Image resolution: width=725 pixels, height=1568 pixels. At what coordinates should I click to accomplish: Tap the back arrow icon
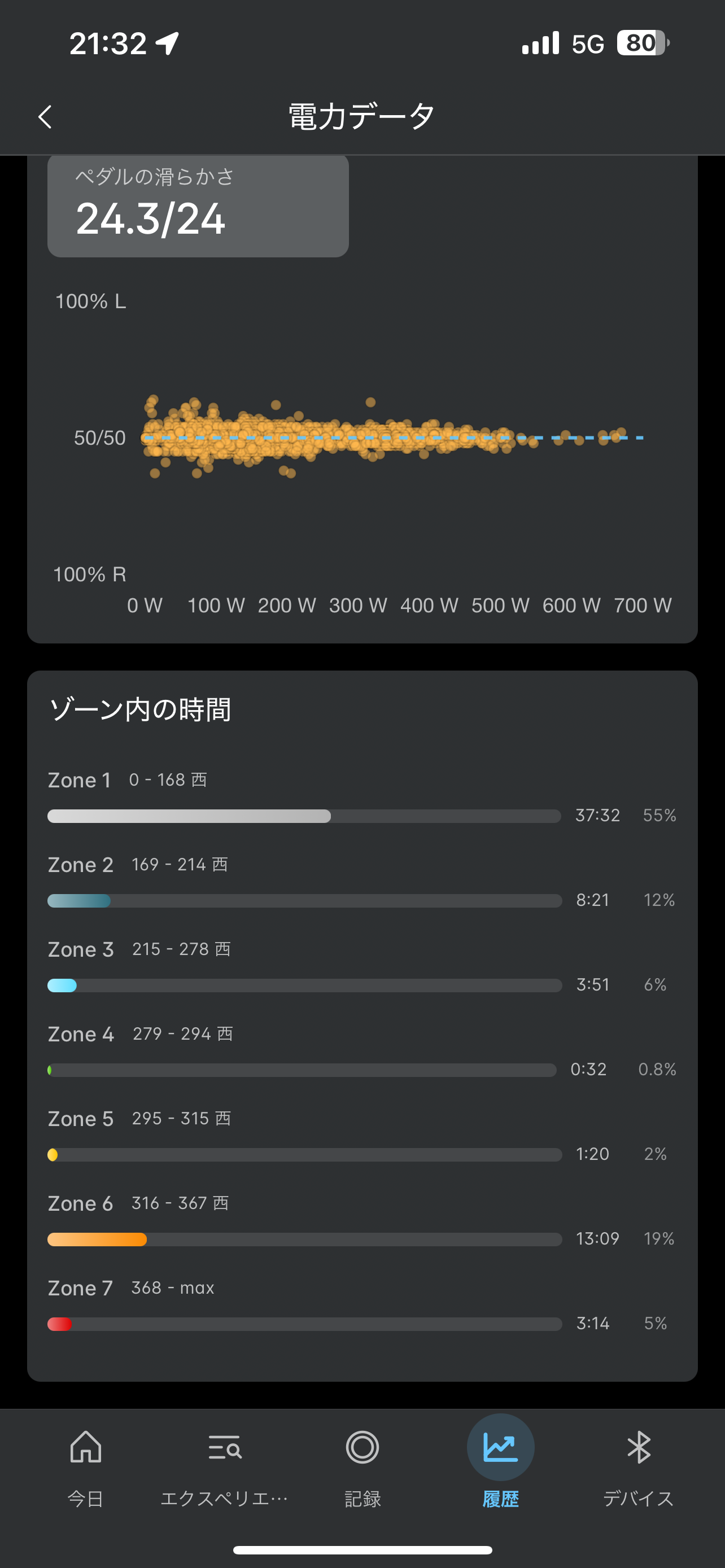(45, 117)
